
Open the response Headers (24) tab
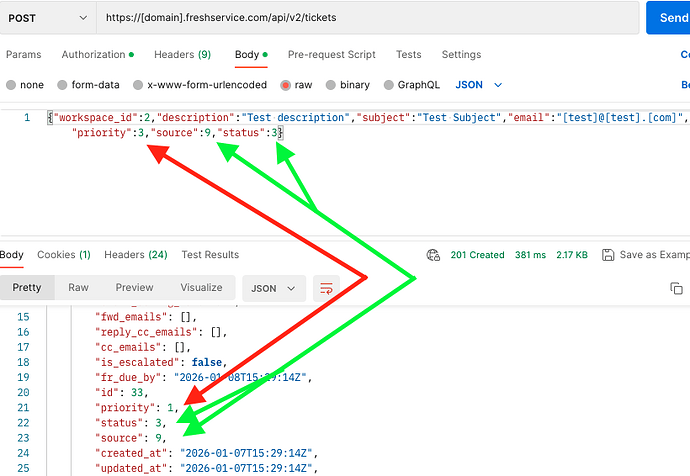coord(135,255)
